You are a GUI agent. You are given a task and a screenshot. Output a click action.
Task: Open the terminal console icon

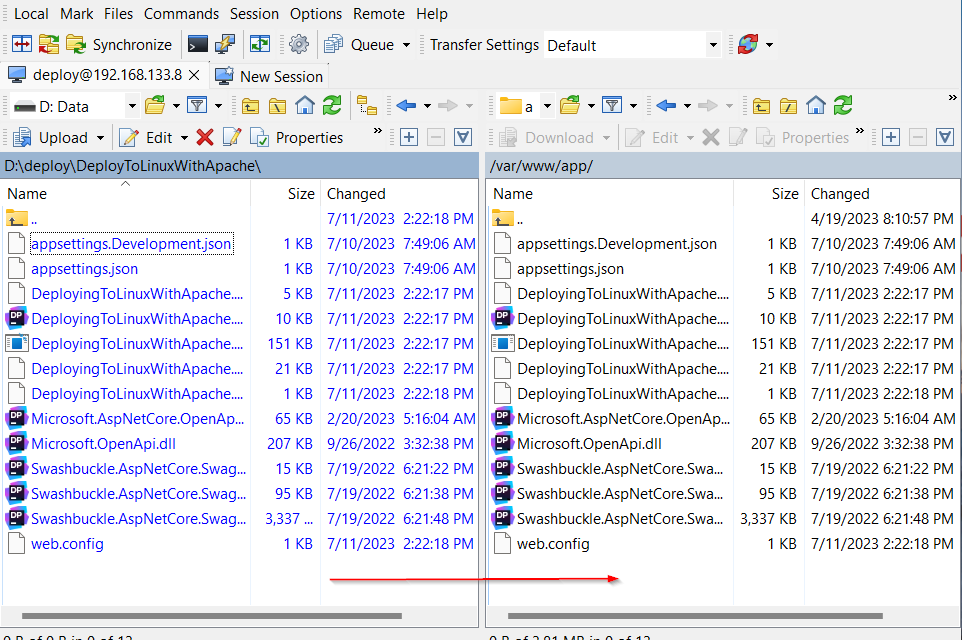point(198,45)
